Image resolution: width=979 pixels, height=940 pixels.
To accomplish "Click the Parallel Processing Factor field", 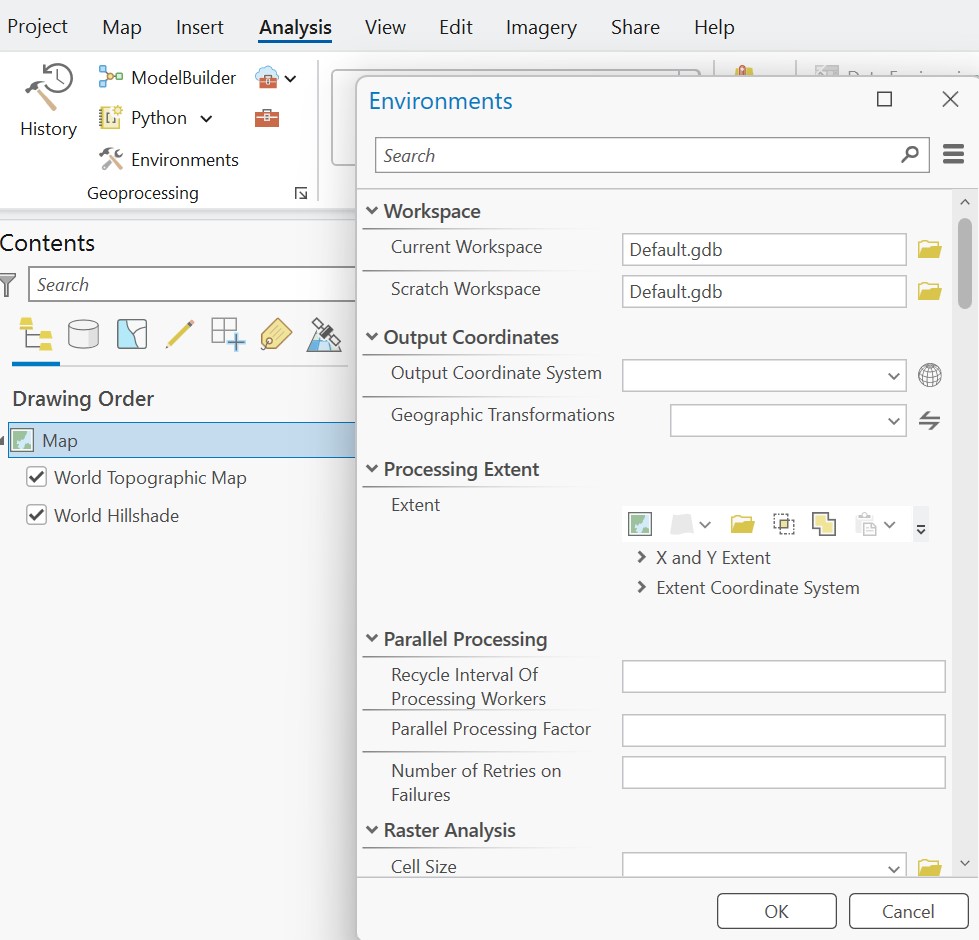I will 783,730.
